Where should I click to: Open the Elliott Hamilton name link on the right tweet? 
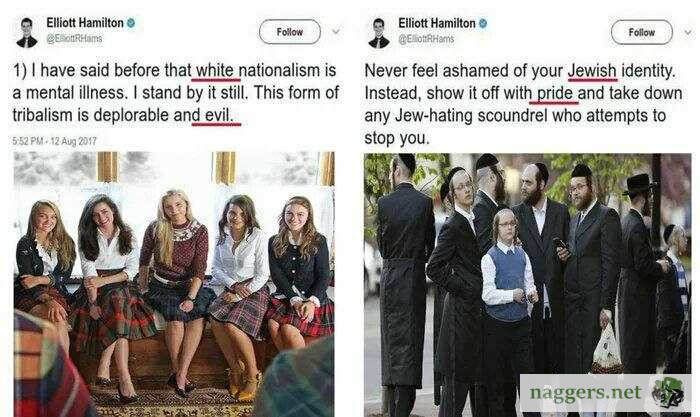(437, 23)
